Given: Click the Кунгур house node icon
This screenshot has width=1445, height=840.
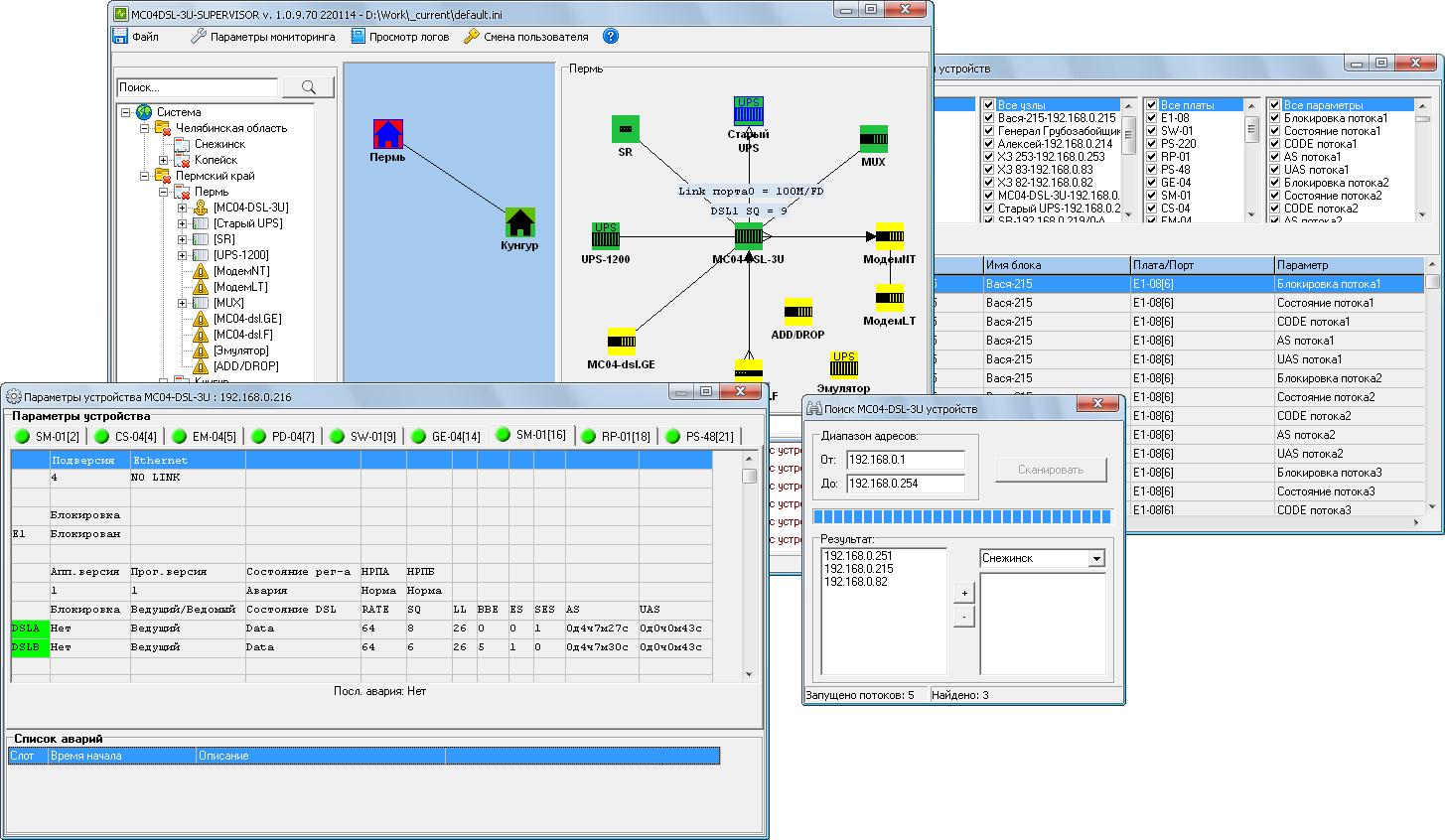Looking at the screenshot, I should [x=520, y=222].
